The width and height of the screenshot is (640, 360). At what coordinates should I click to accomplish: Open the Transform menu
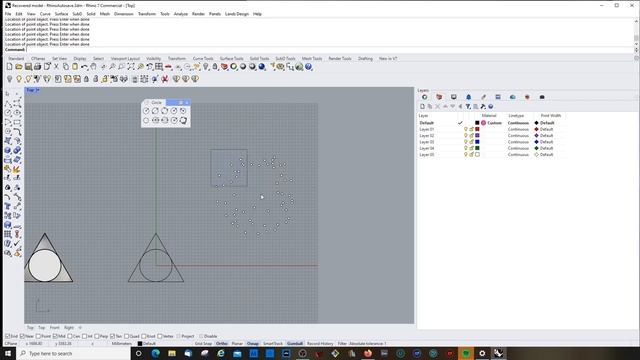147,14
